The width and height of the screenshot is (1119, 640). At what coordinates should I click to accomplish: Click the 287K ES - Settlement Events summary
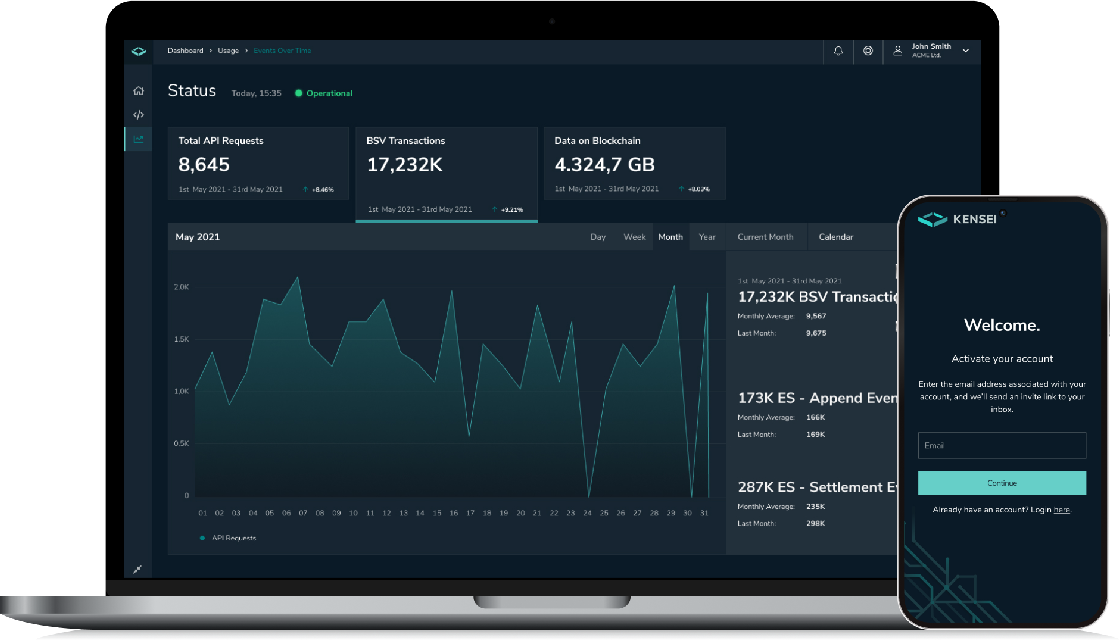[x=818, y=487]
